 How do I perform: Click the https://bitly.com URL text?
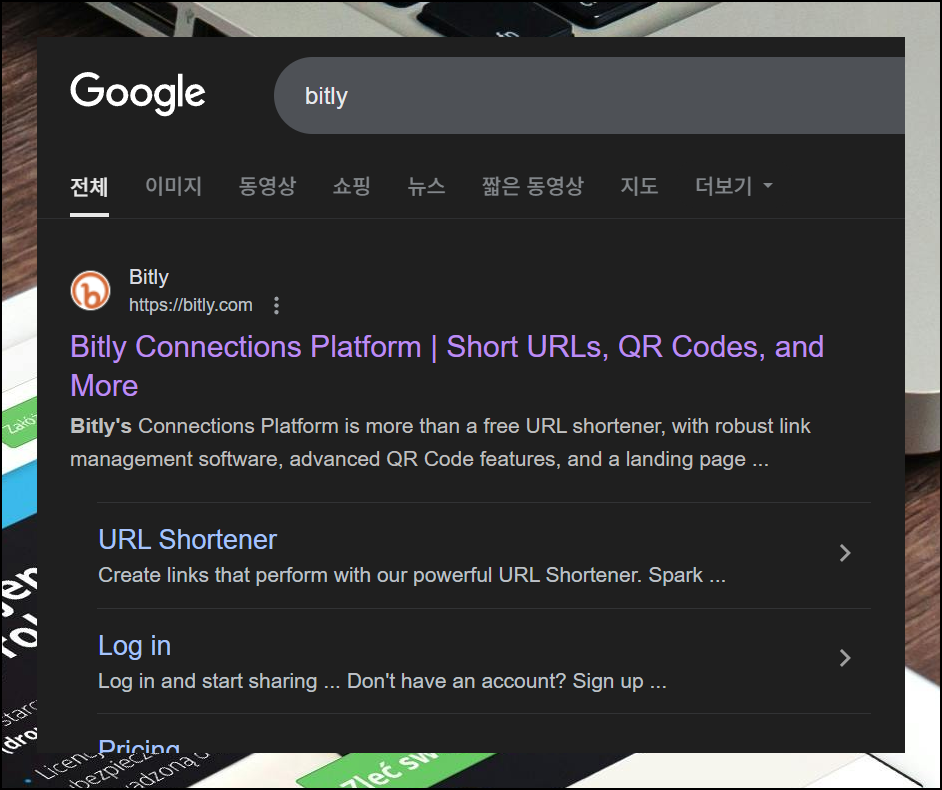point(190,305)
